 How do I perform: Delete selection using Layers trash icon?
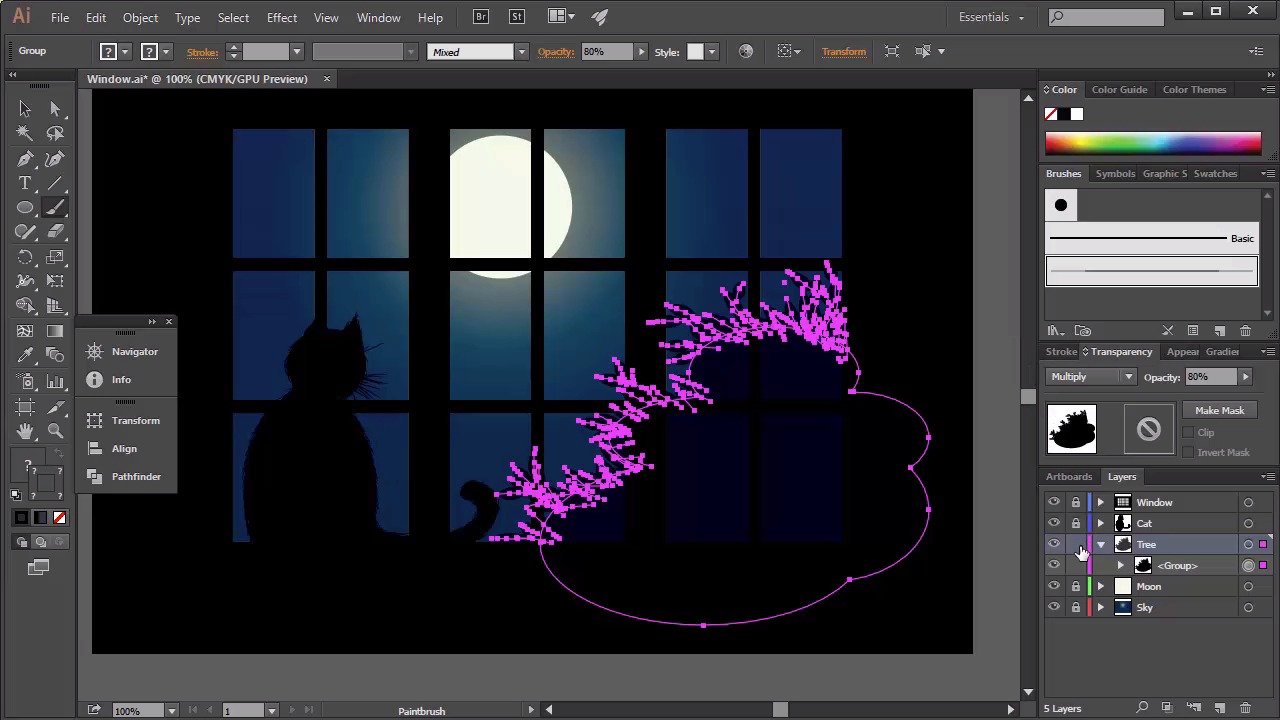pos(1245,708)
